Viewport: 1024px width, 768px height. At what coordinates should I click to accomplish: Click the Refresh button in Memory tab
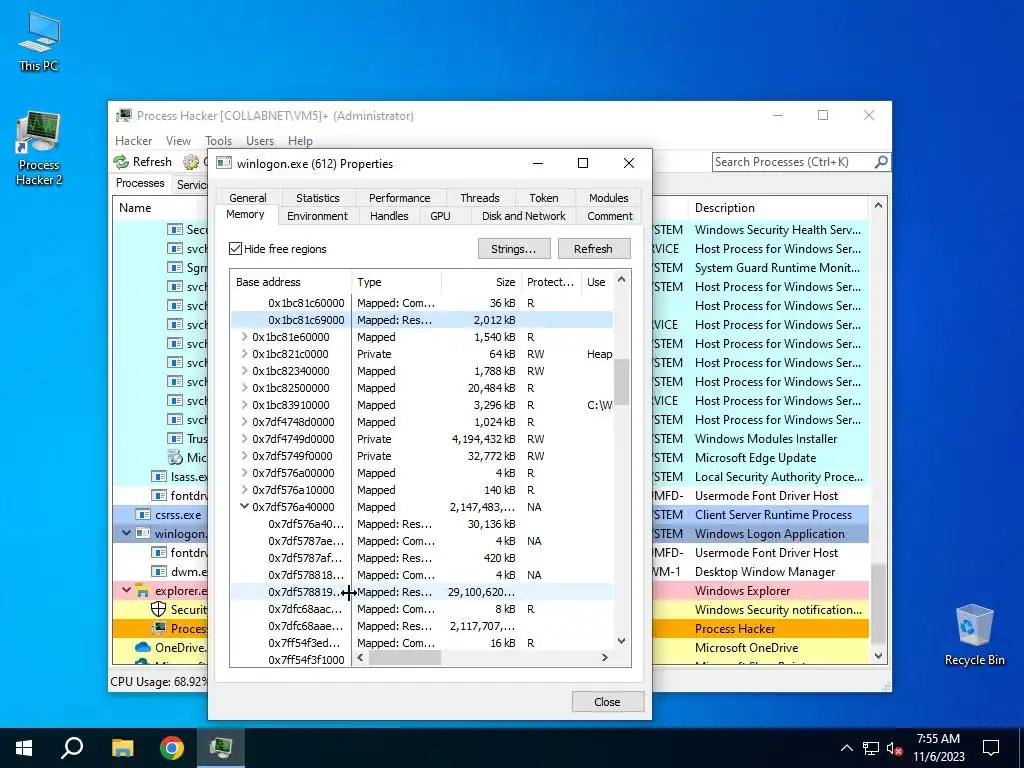point(593,249)
